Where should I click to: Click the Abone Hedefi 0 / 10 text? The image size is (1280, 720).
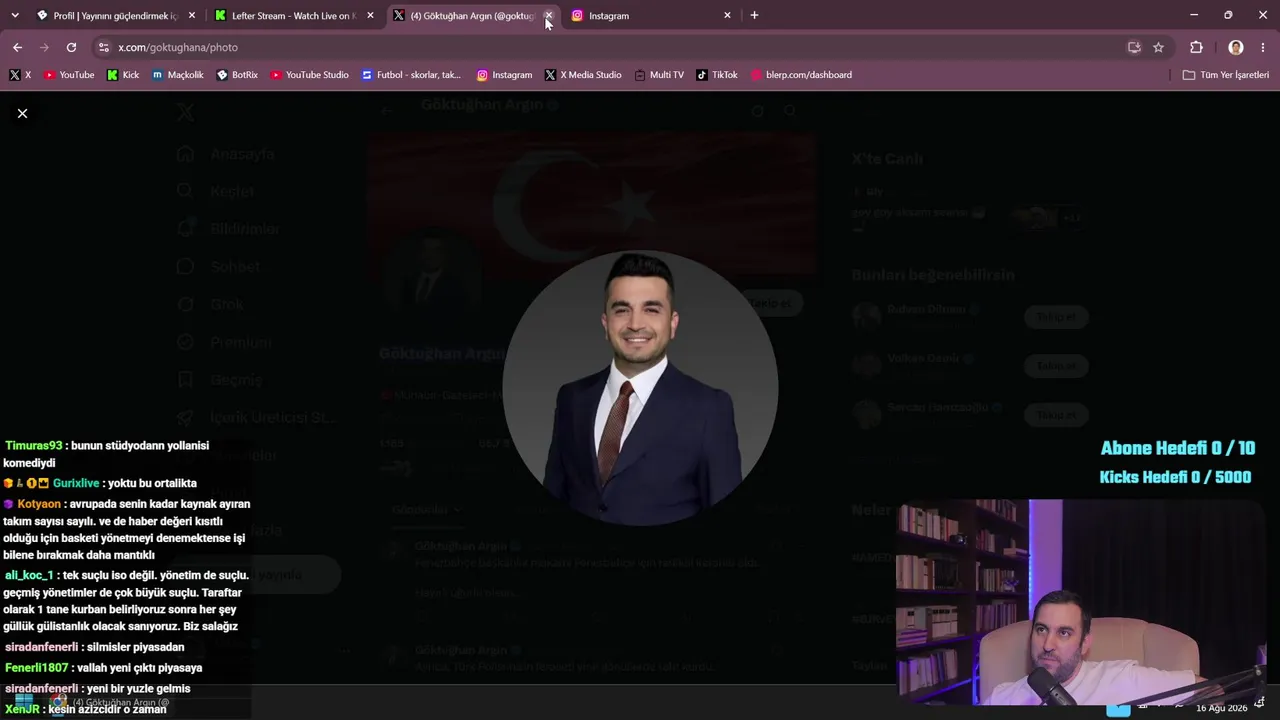(1178, 448)
